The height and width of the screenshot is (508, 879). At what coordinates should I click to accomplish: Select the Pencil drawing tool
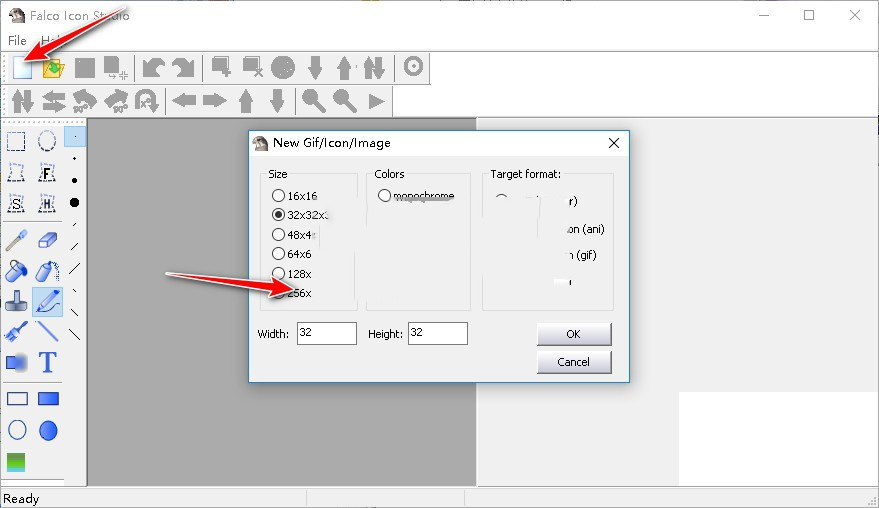click(48, 301)
